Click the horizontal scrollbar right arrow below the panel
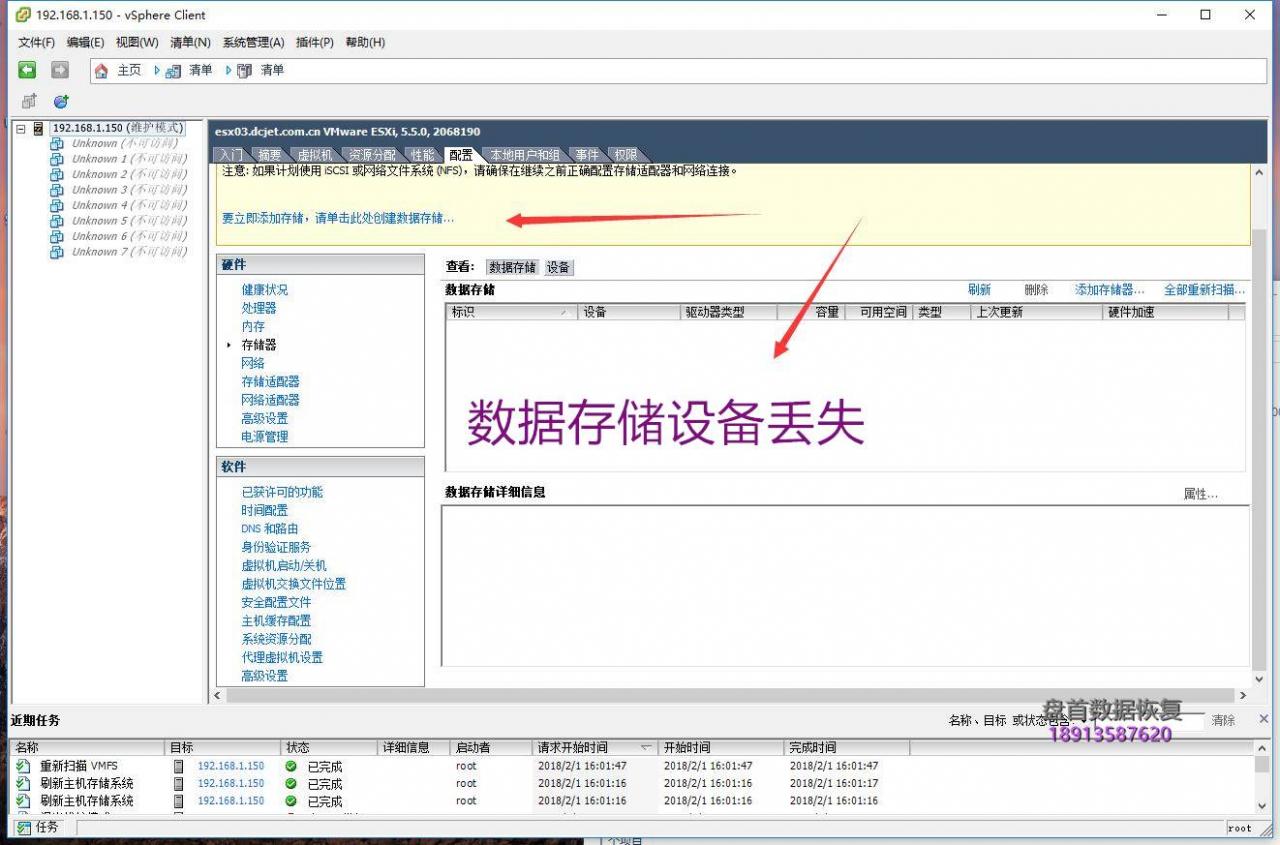The width and height of the screenshot is (1280, 845). (1243, 695)
